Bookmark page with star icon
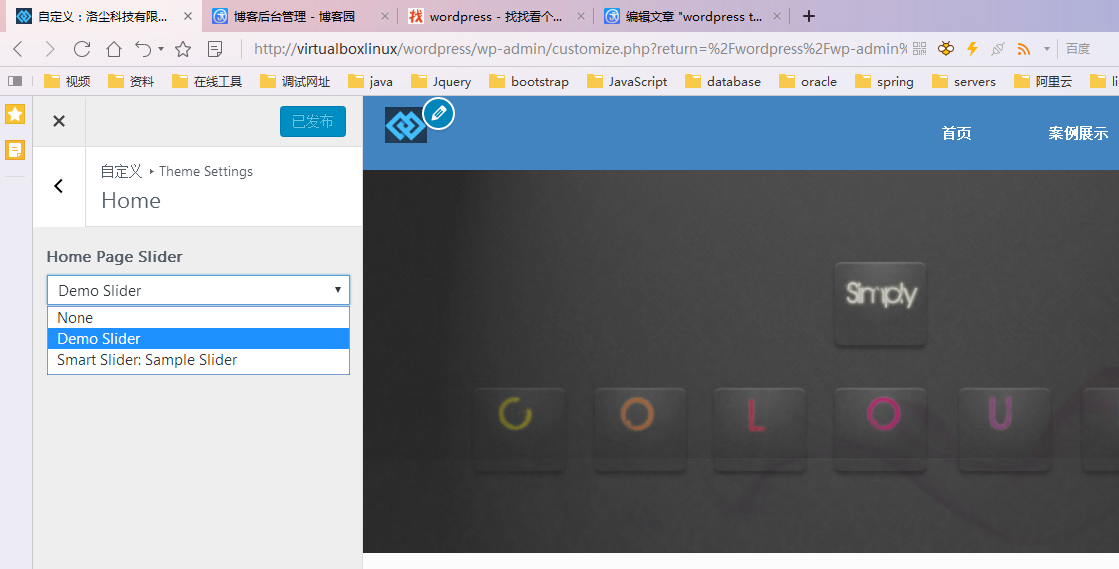Viewport: 1119px width, 569px height. (183, 49)
